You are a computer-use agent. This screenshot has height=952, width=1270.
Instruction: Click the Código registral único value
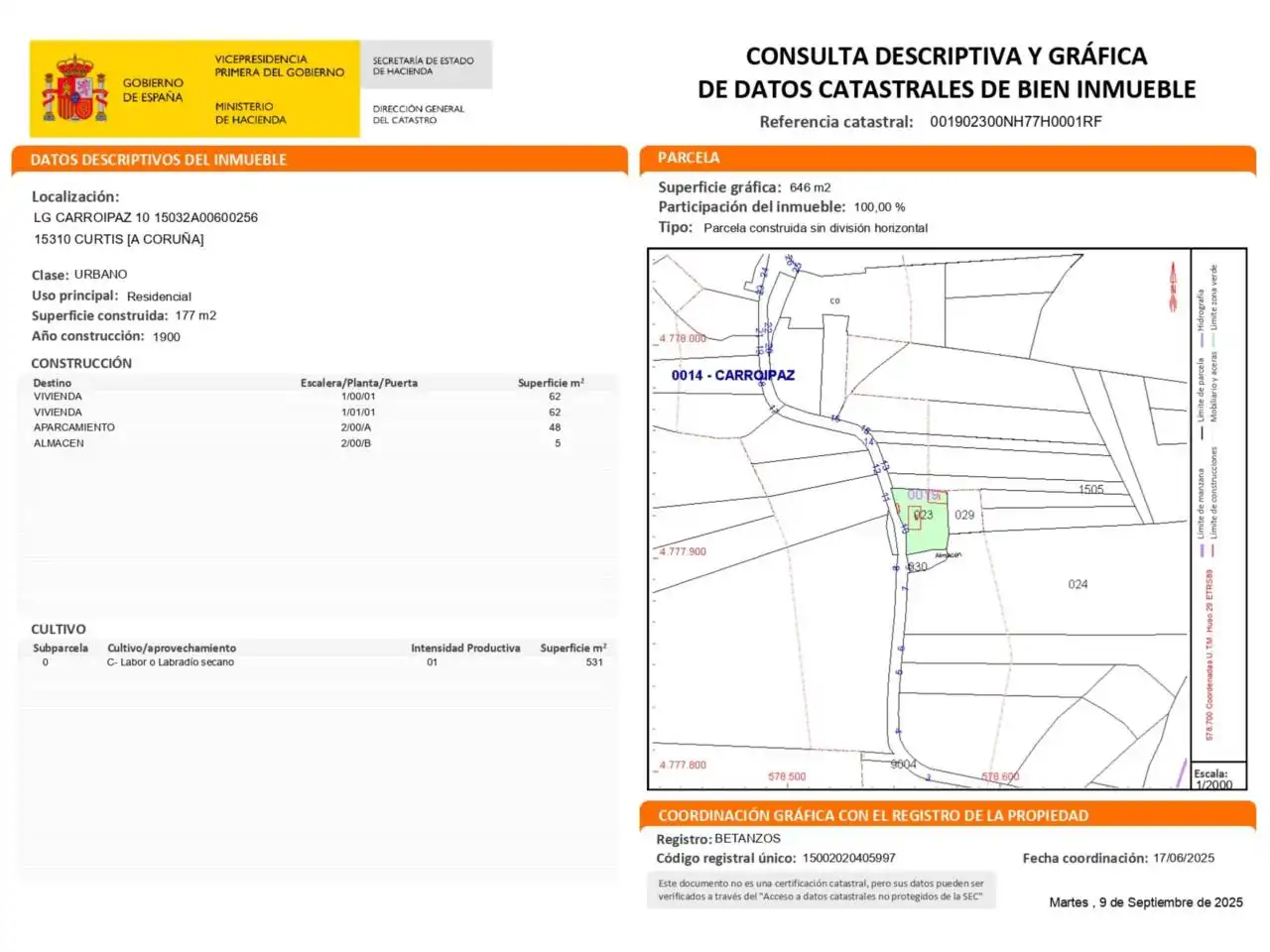(x=849, y=859)
